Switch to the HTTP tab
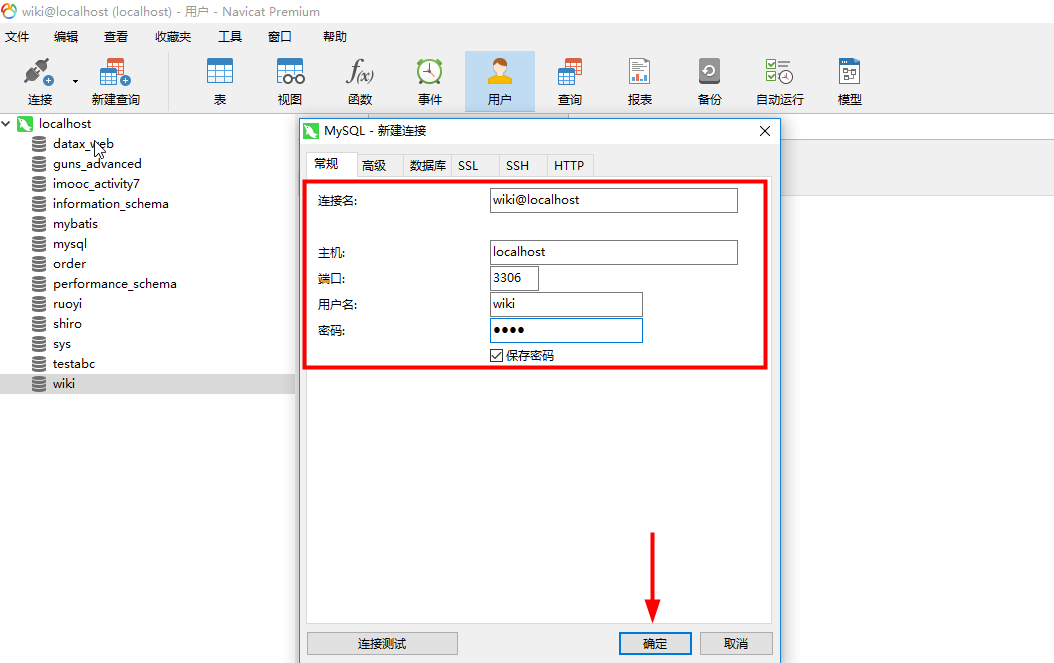 (569, 165)
